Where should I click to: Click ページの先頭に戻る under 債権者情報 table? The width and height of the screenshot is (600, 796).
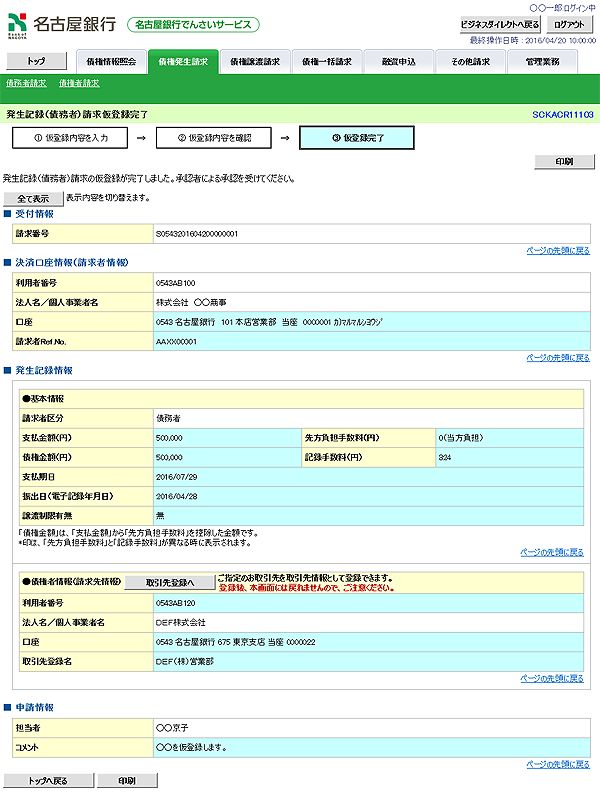[552, 679]
